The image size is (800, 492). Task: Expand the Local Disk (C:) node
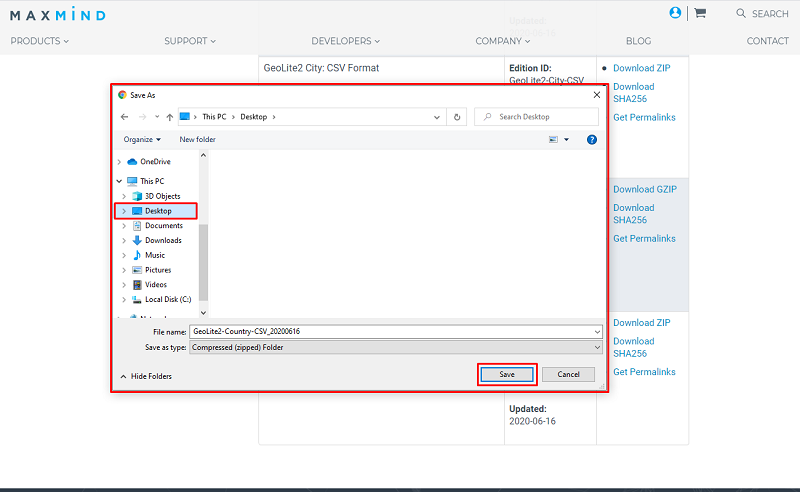[x=124, y=300]
